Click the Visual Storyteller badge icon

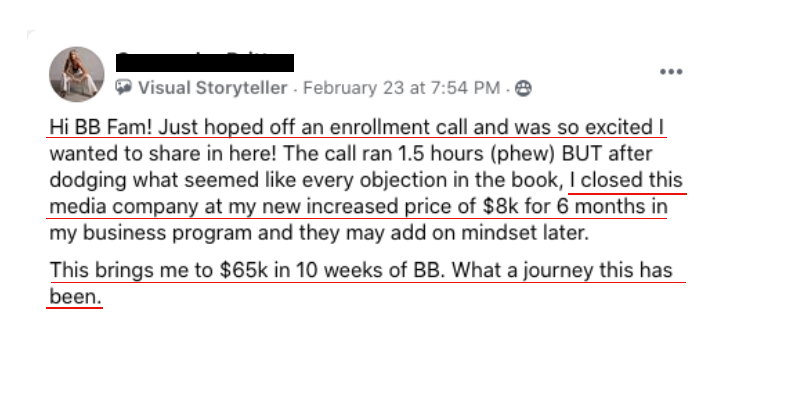123,88
